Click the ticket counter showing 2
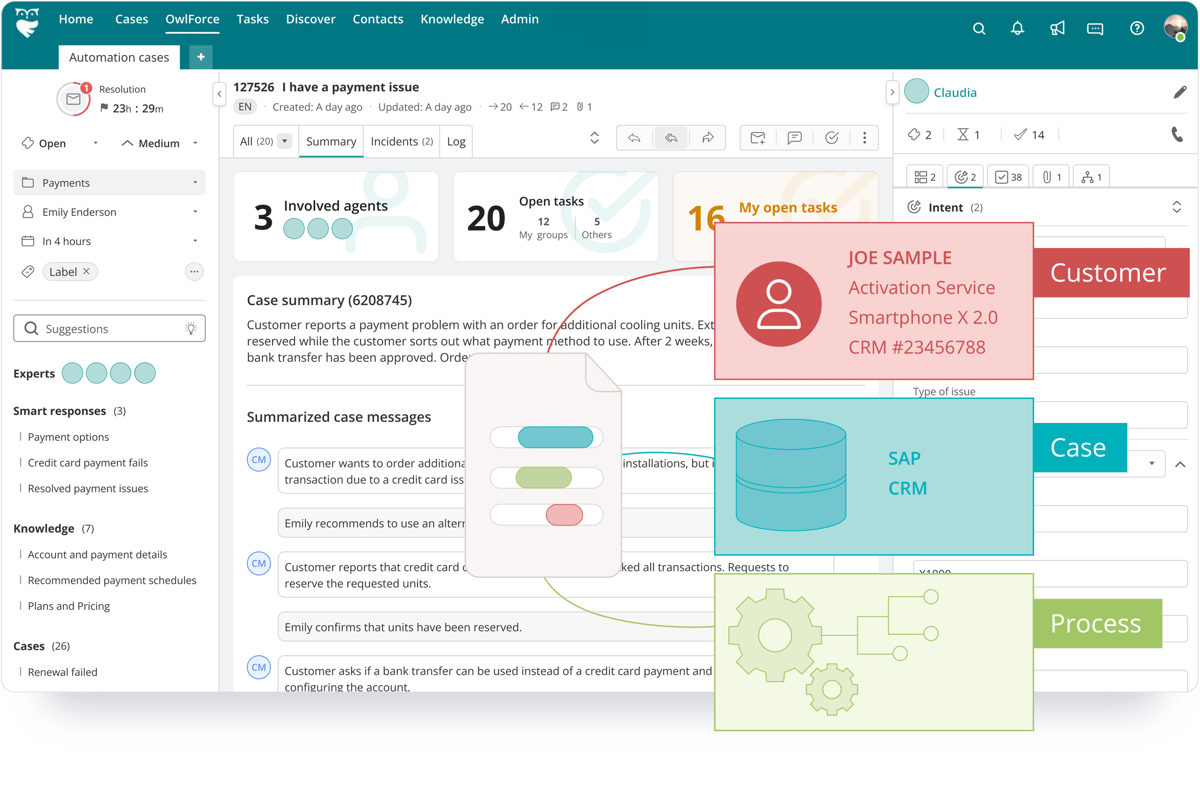Screen dimensions: 1200x795 tap(920, 135)
